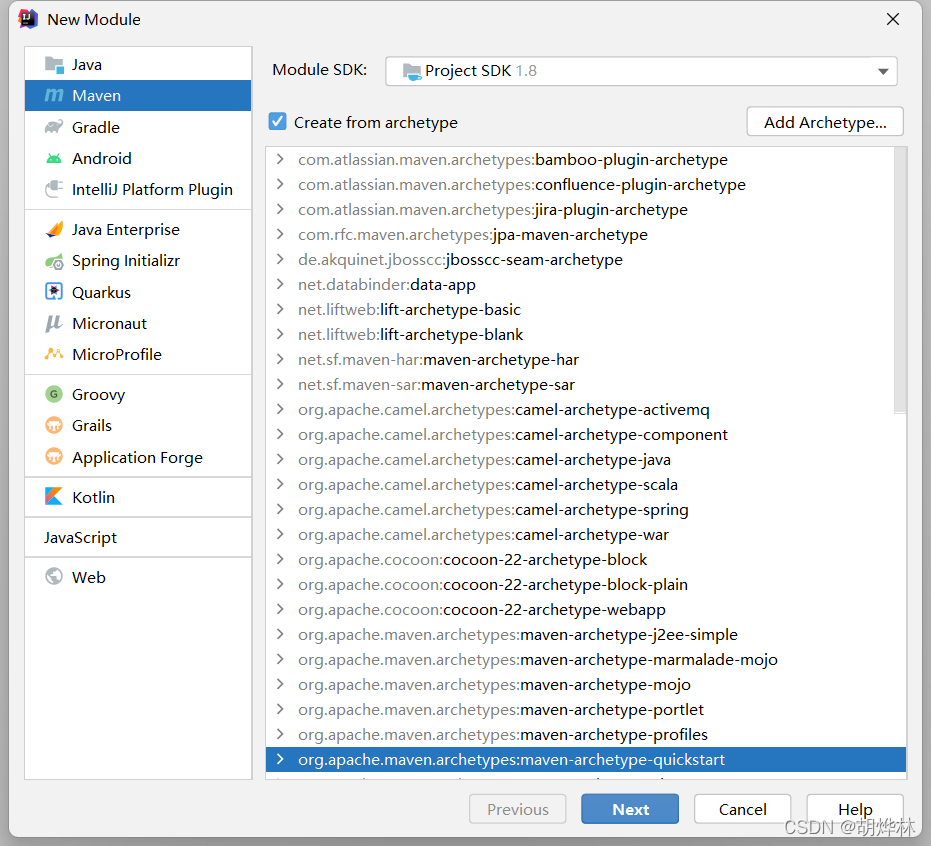The width and height of the screenshot is (931, 846).
Task: Close the New Module dialog
Action: pyautogui.click(x=892, y=20)
